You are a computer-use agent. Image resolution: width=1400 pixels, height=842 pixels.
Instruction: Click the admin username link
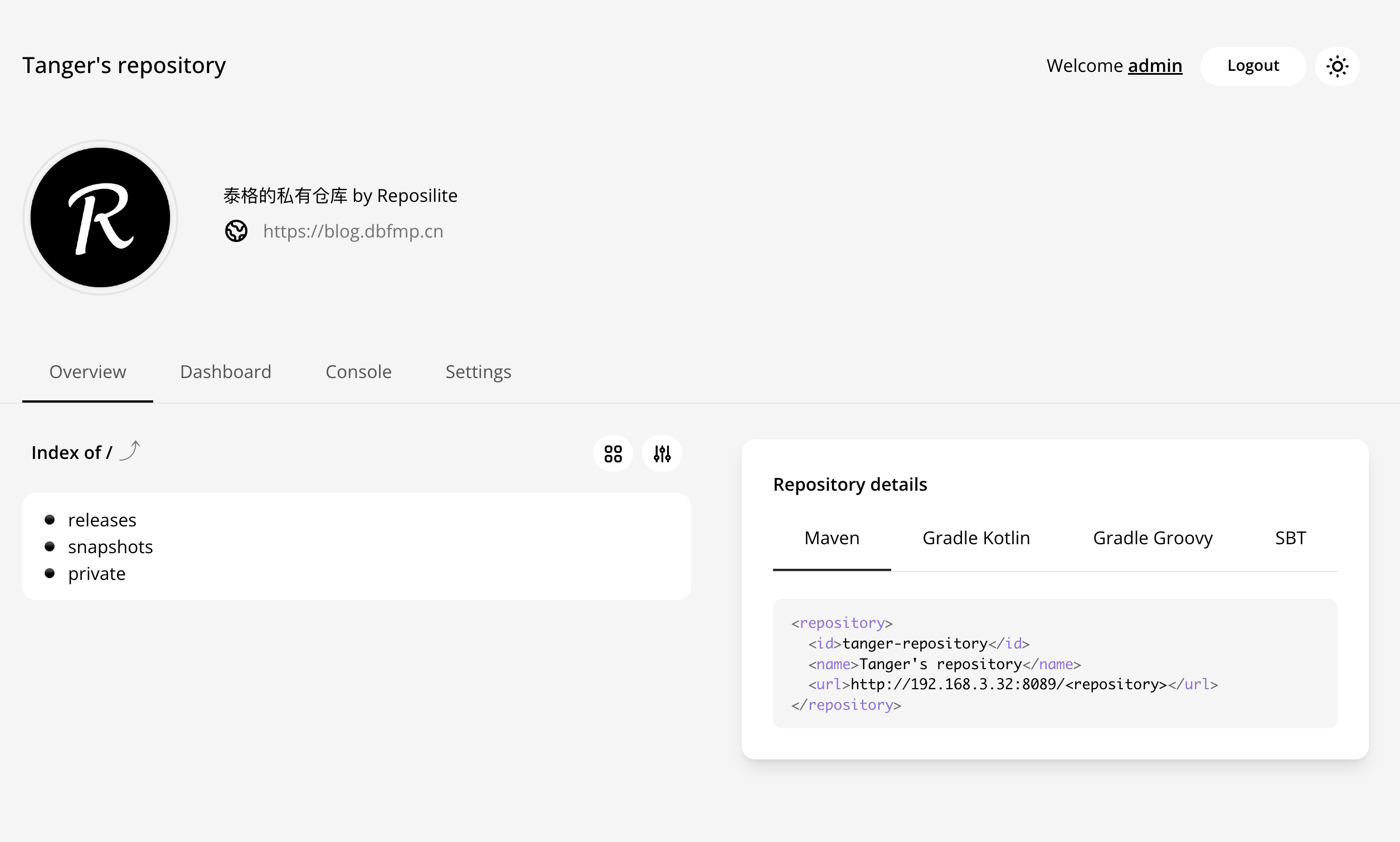(1154, 66)
